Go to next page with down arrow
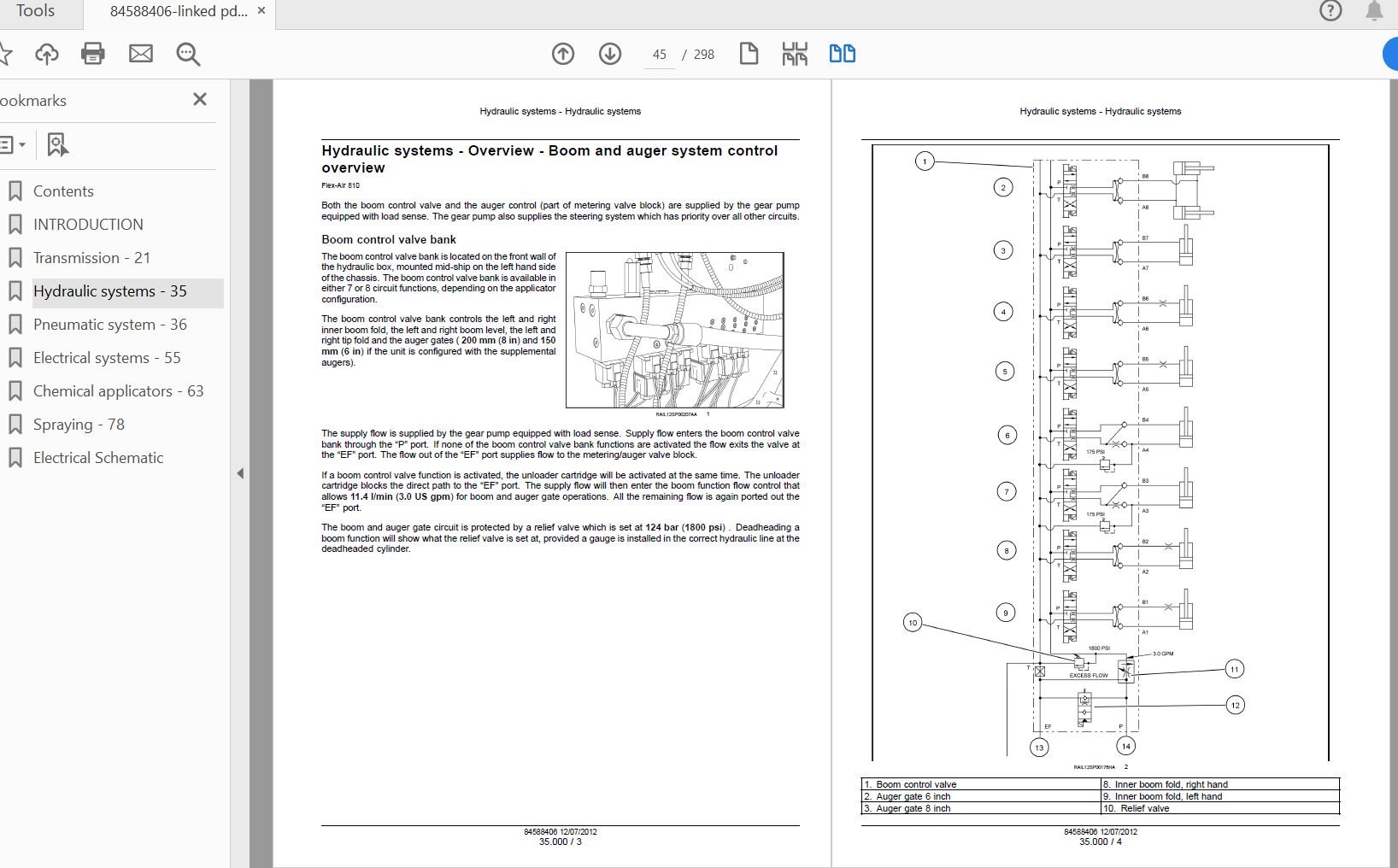 610,55
